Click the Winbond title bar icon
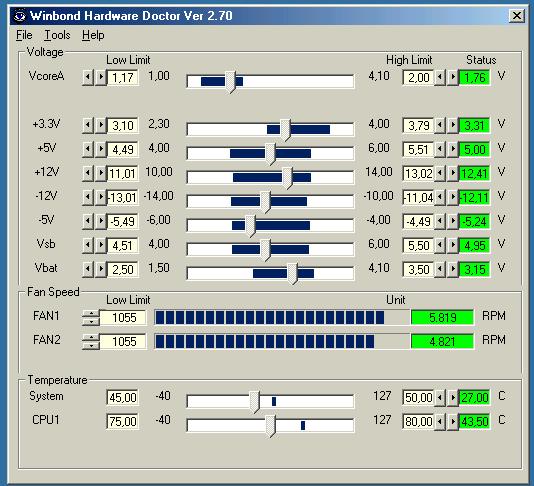Viewport: 534px width, 486px height. pos(20,16)
